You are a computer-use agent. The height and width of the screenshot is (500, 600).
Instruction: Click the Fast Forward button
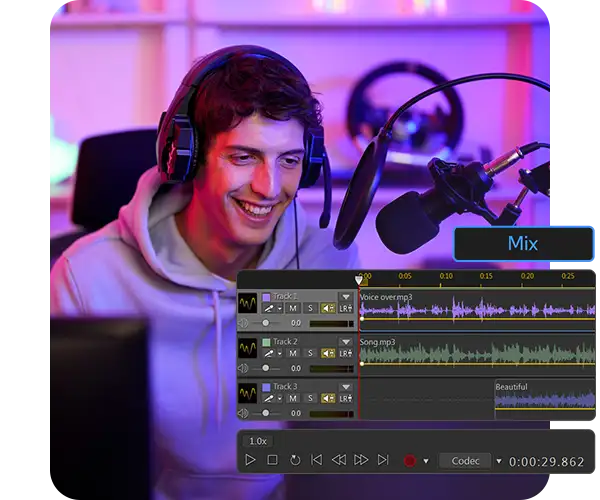(361, 460)
